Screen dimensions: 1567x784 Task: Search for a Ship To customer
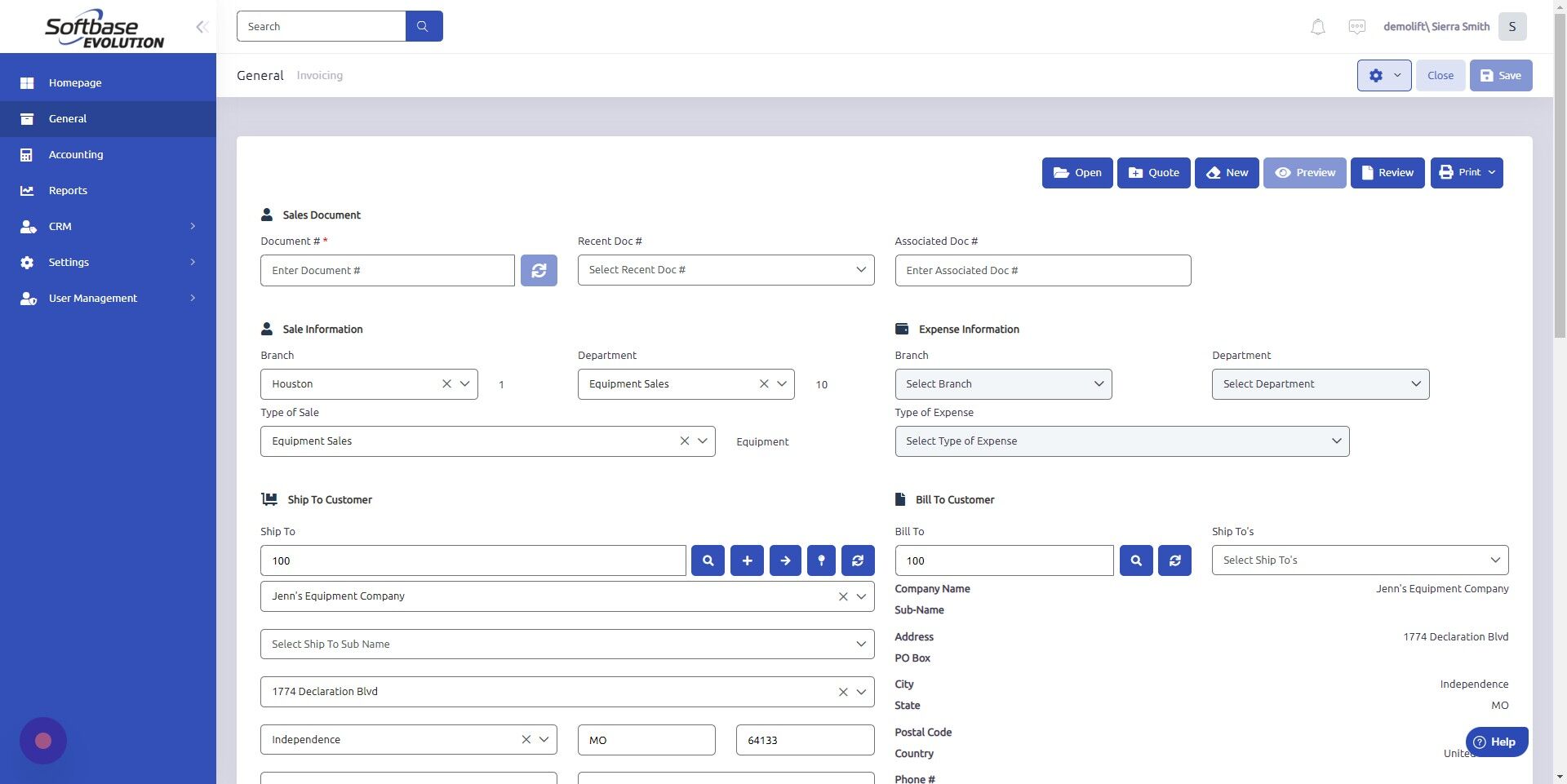click(707, 560)
